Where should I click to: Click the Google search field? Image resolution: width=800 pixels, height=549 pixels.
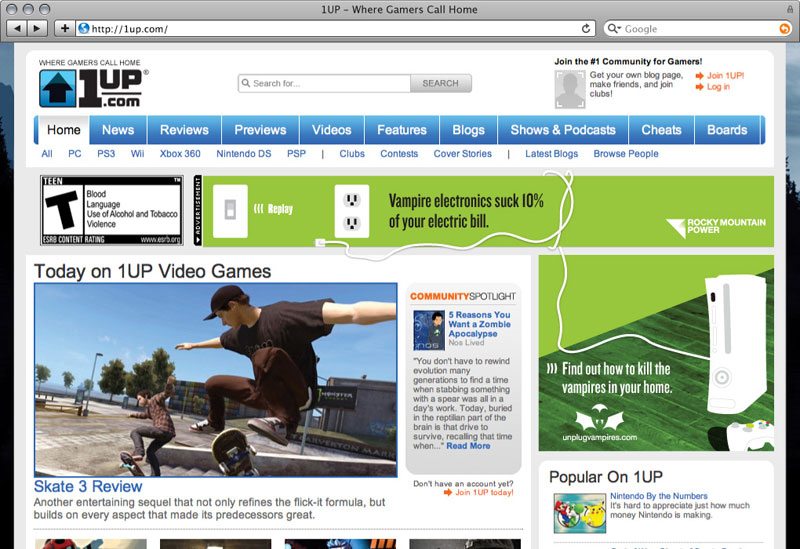(699, 29)
